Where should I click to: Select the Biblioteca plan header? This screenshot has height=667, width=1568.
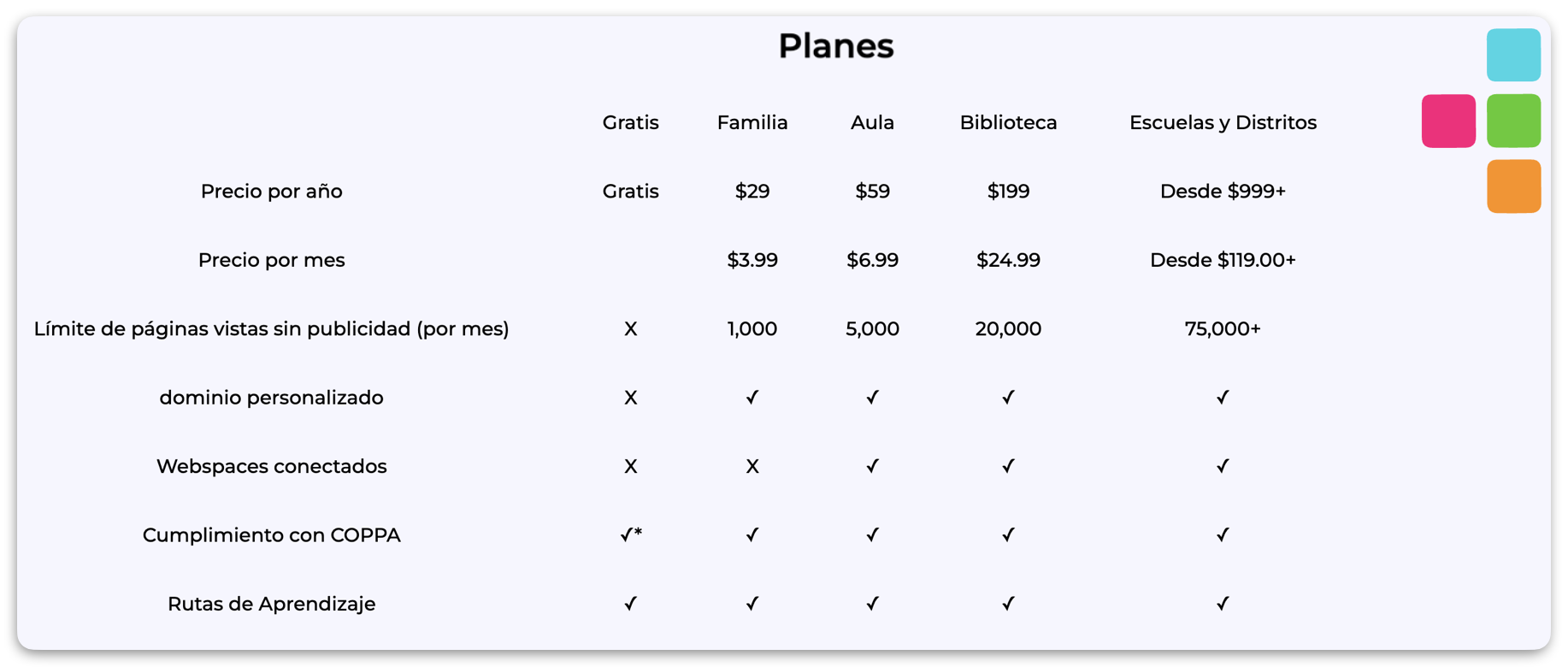pos(1007,123)
